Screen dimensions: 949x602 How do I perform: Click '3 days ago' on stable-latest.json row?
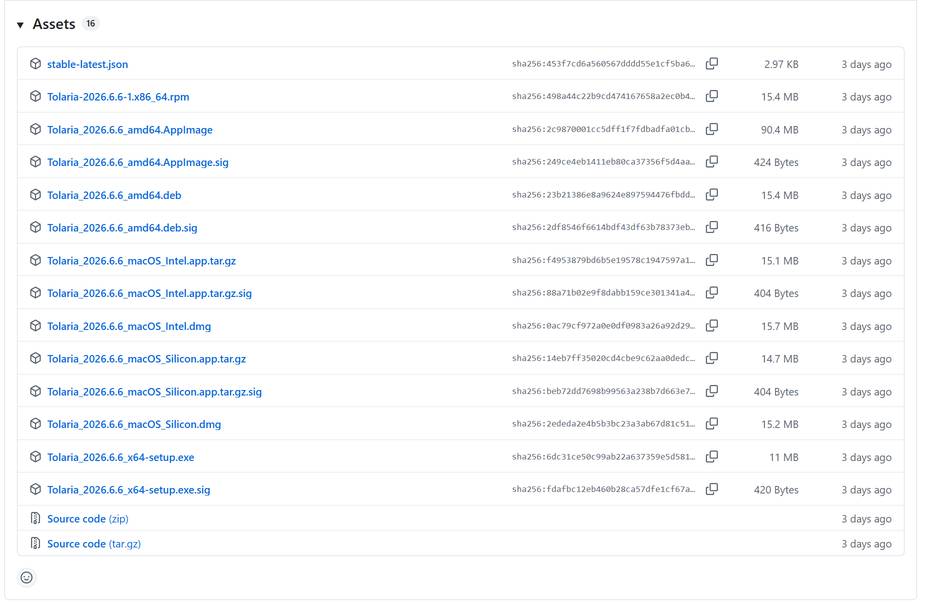tap(866, 64)
